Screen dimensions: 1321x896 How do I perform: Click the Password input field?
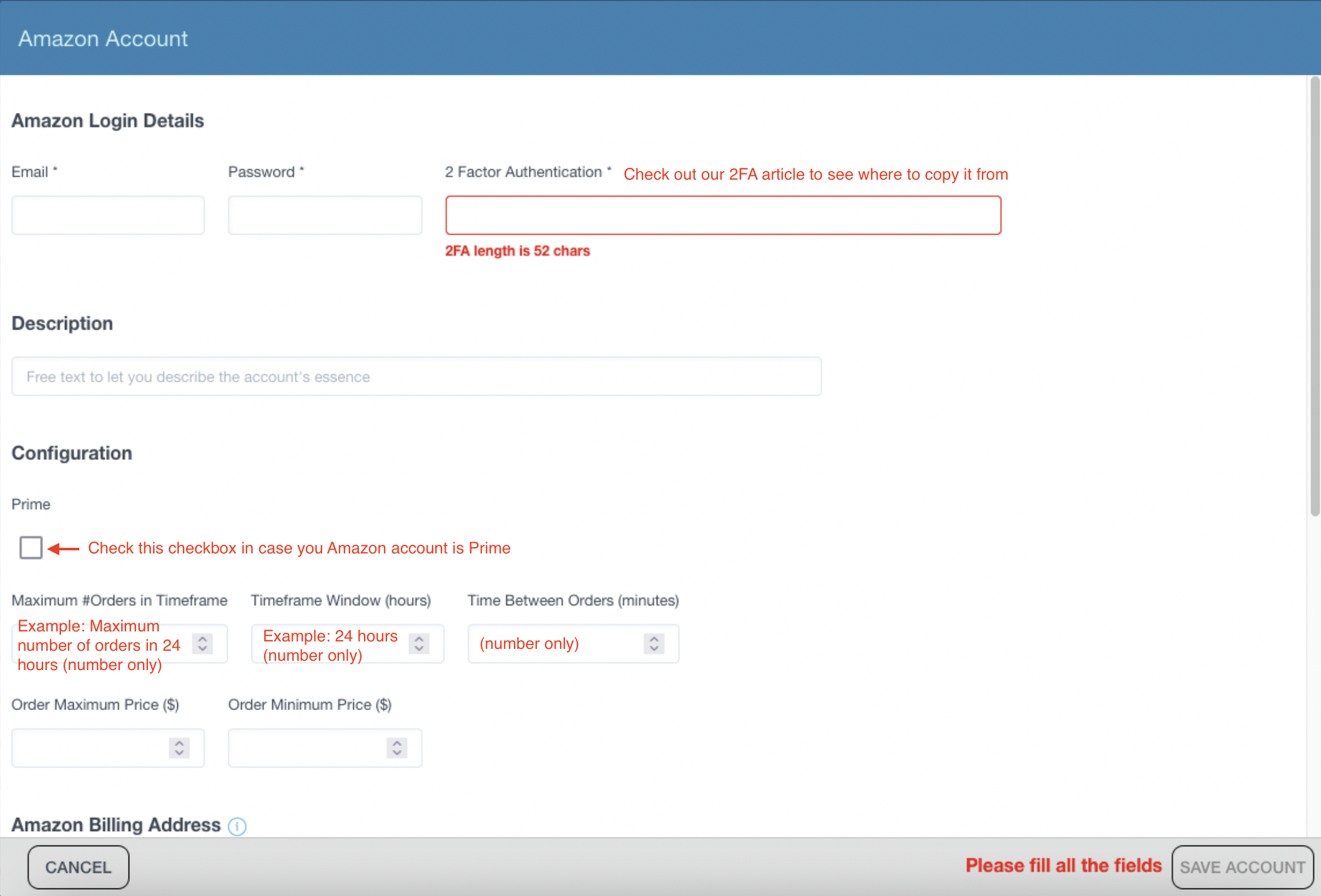pyautogui.click(x=325, y=215)
